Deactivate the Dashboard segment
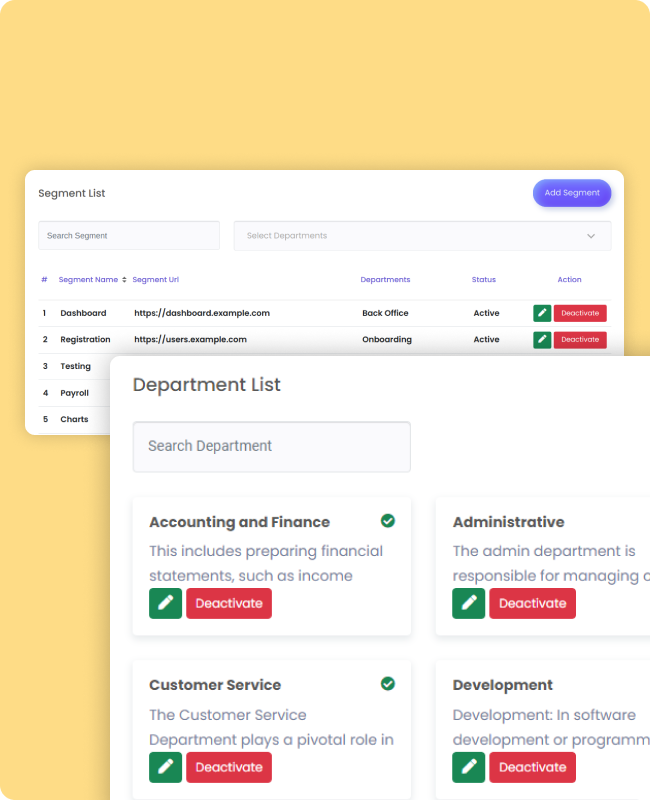The height and width of the screenshot is (800, 650). [x=580, y=313]
